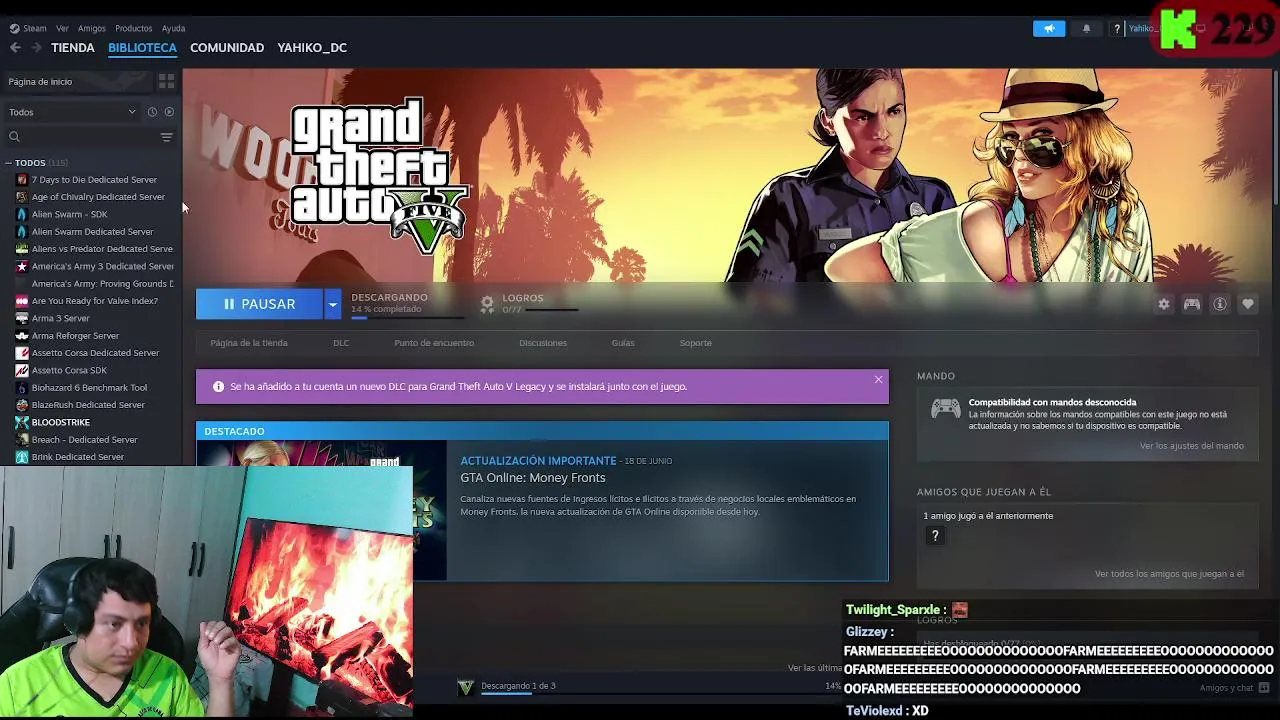The image size is (1280, 720).
Task: Select Alien Swarm Dedicated Server
Action: 90,232
